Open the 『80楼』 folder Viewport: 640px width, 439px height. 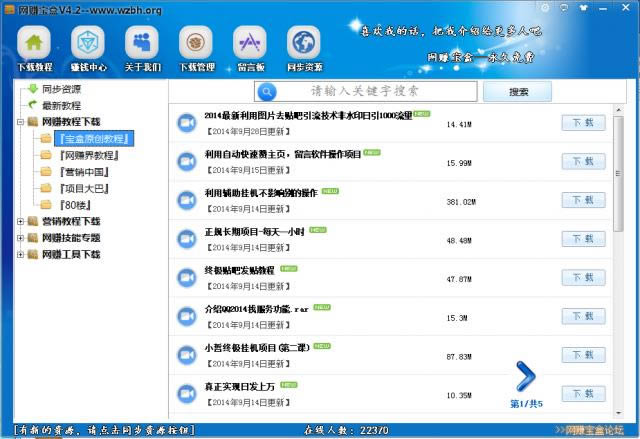pyautogui.click(x=76, y=205)
